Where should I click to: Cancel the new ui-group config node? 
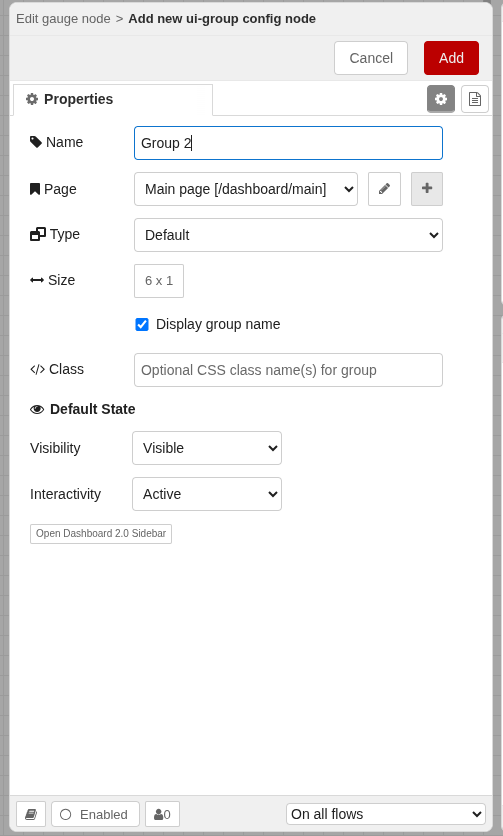(371, 58)
